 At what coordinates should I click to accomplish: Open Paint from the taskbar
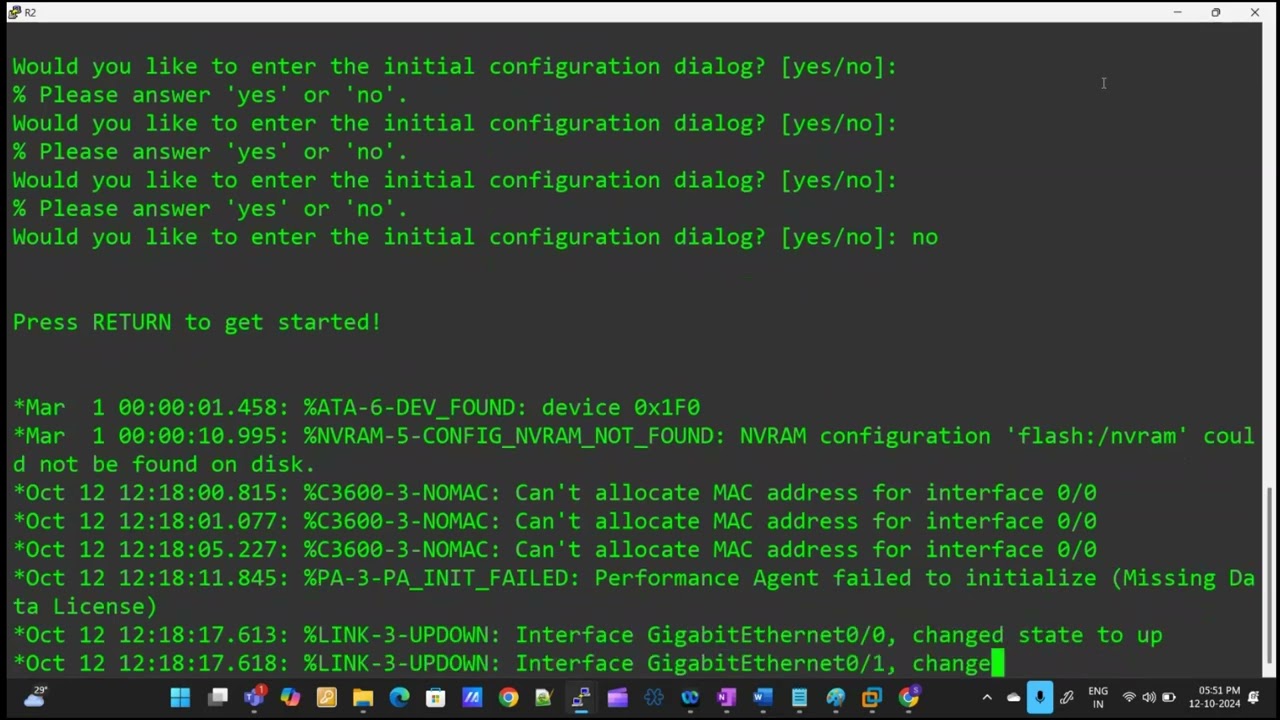point(835,698)
